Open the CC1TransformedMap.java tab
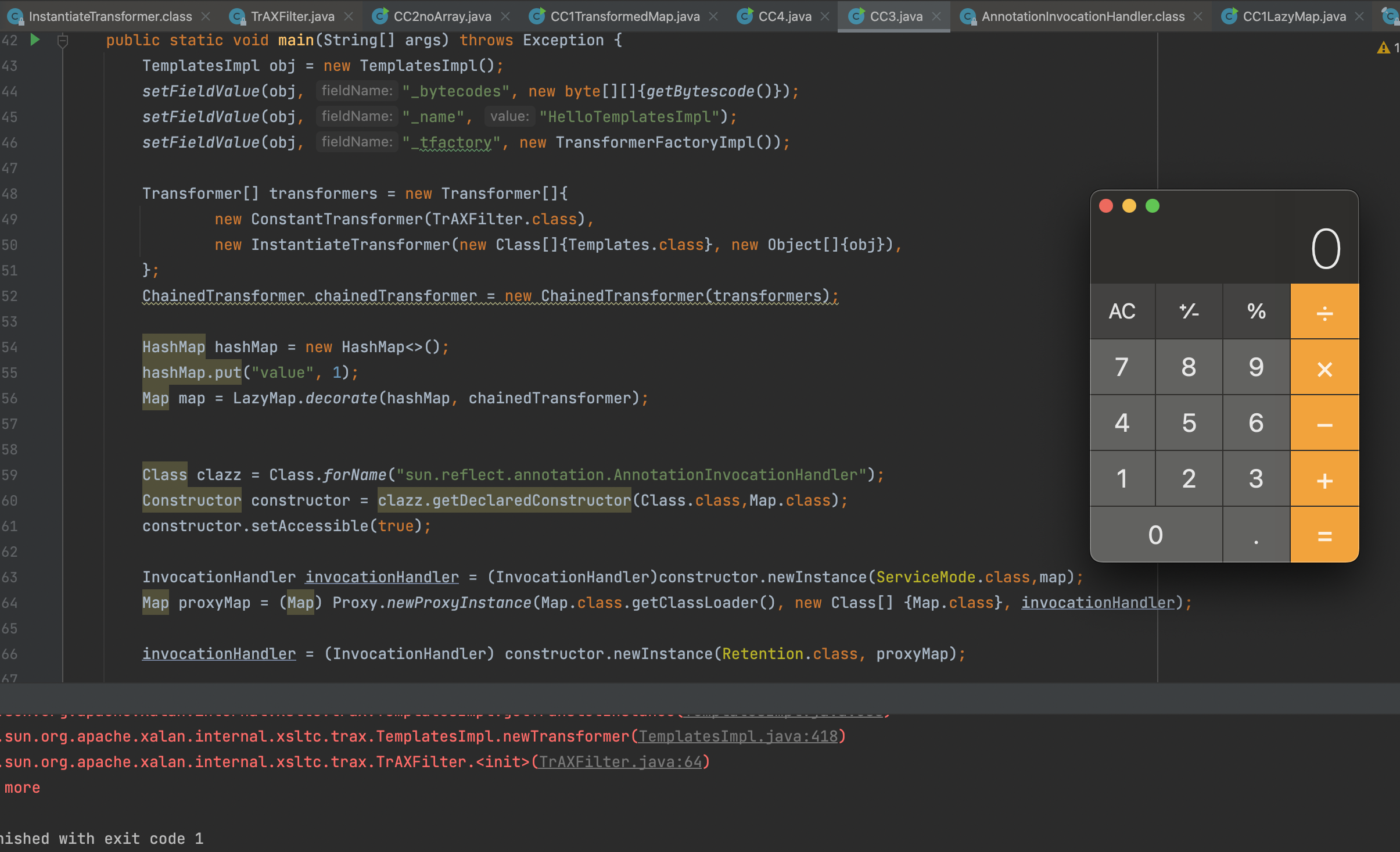 pos(624,16)
